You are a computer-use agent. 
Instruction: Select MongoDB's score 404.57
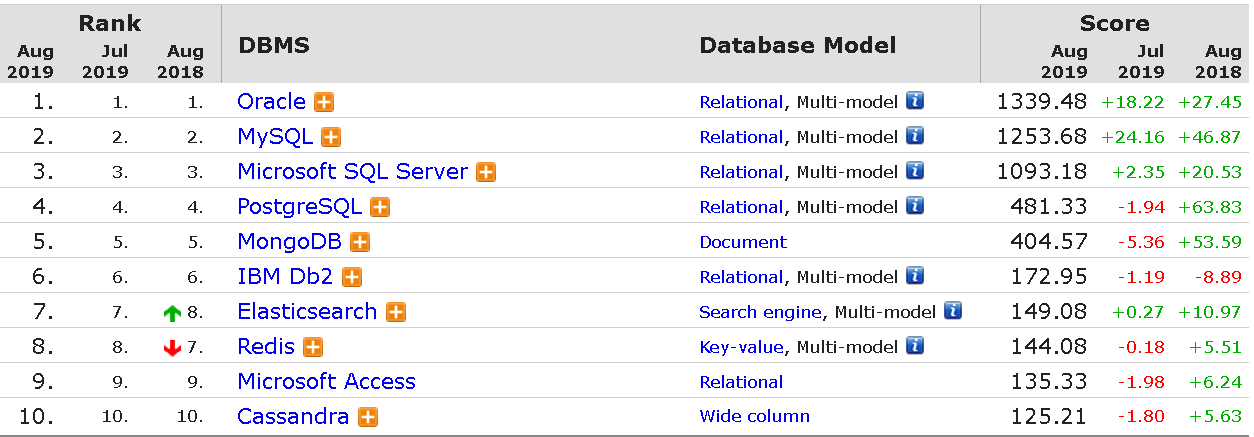pos(1050,242)
